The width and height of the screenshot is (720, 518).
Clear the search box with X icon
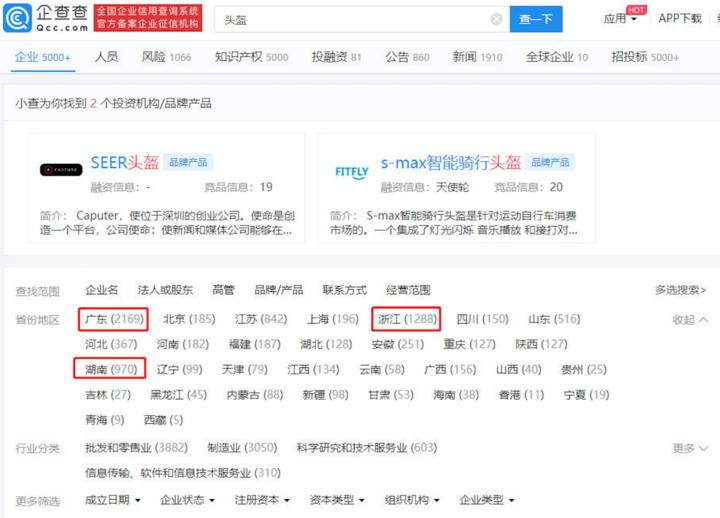pyautogui.click(x=496, y=19)
